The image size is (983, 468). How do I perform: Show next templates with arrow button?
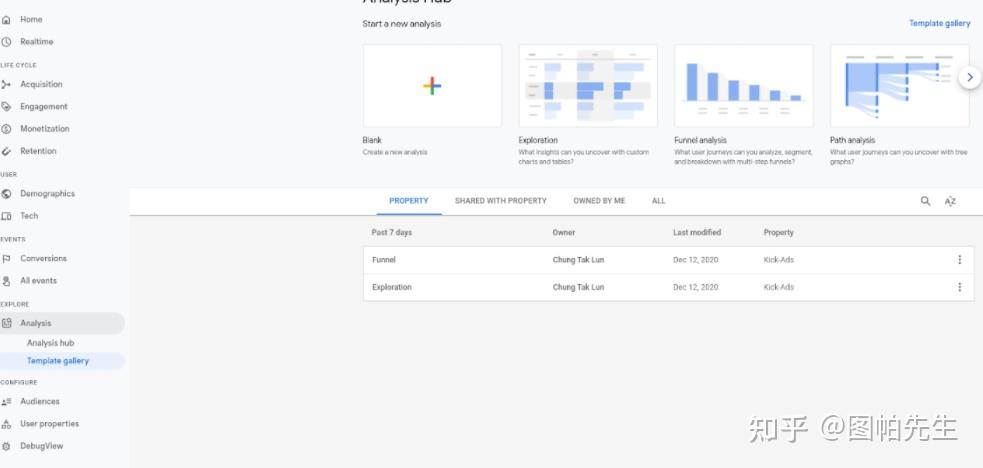(x=970, y=78)
